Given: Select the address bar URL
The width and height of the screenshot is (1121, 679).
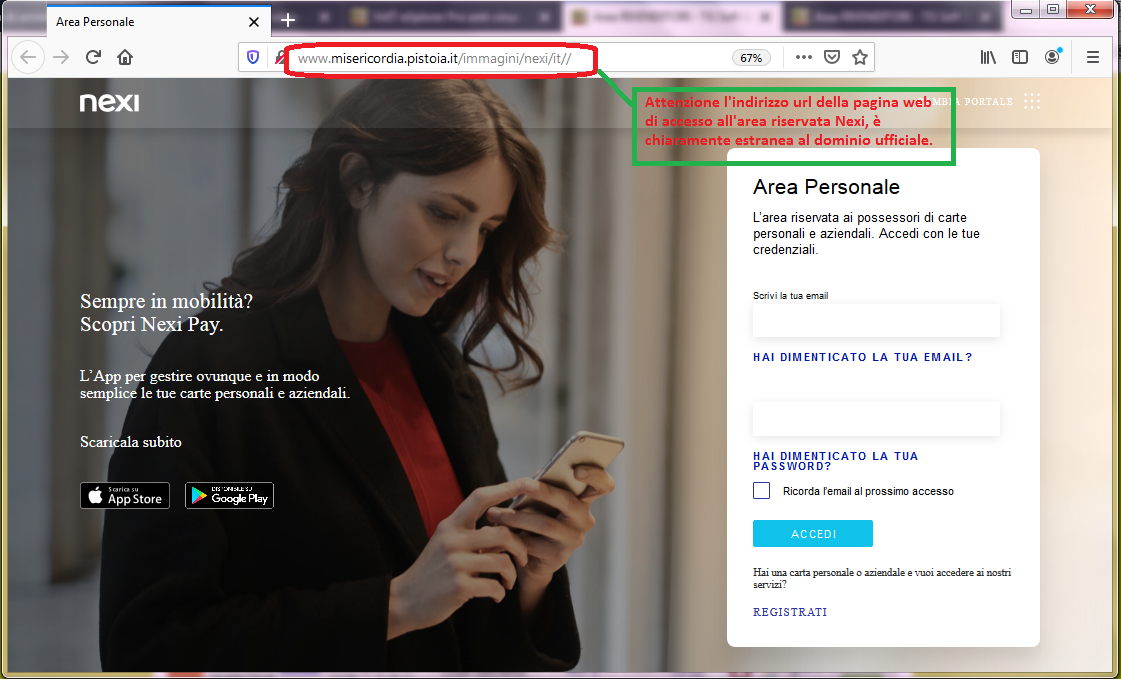Looking at the screenshot, I should tap(435, 58).
